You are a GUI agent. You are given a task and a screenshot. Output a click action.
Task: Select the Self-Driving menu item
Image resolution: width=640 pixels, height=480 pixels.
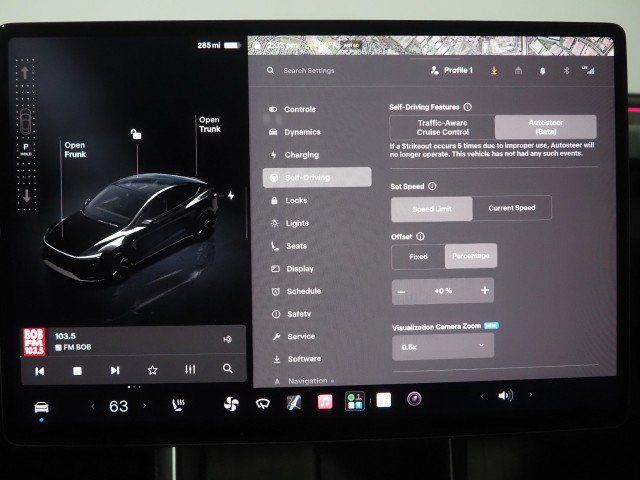click(x=317, y=178)
